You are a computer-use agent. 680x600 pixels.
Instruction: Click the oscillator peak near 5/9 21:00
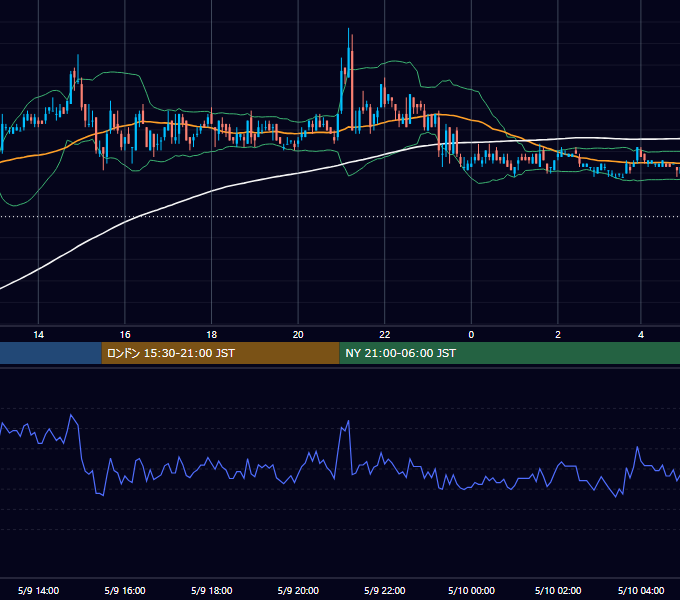[x=348, y=421]
